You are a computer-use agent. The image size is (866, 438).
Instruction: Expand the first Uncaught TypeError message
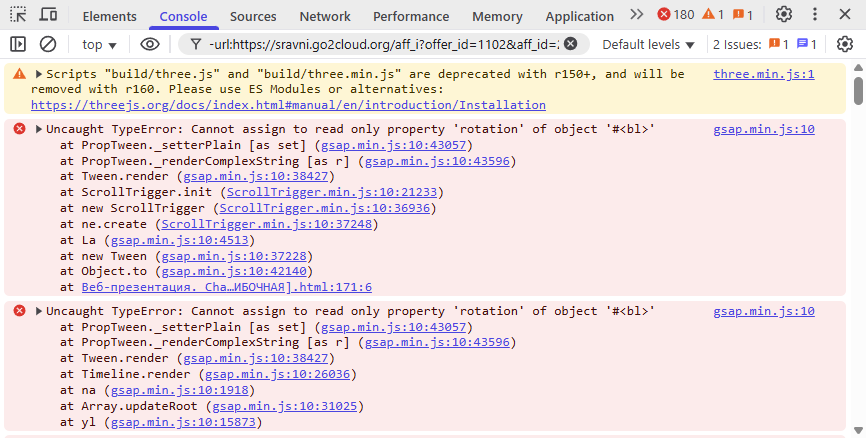tap(39, 129)
